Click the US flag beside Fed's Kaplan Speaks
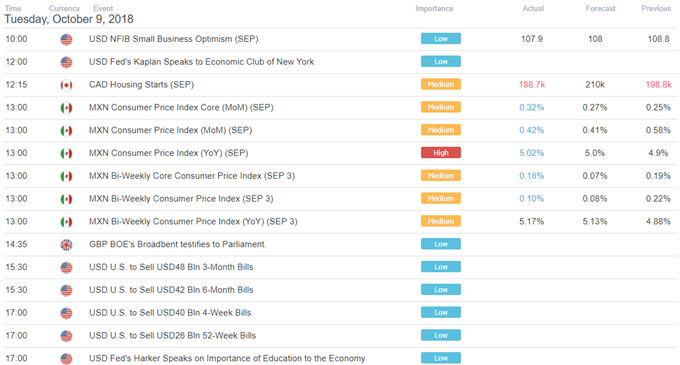This screenshot has height=365, width=680. [x=66, y=62]
